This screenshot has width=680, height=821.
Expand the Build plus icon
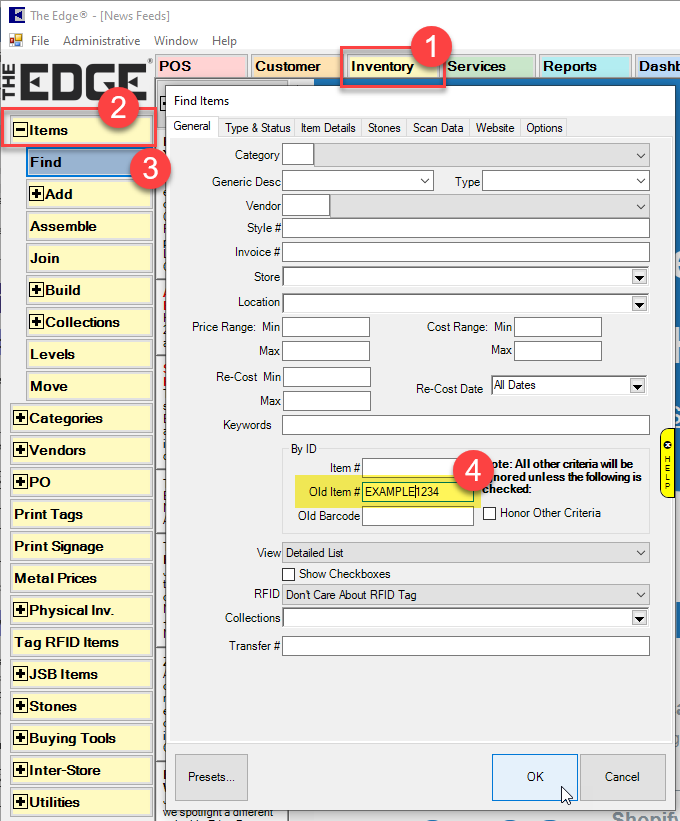(37, 290)
